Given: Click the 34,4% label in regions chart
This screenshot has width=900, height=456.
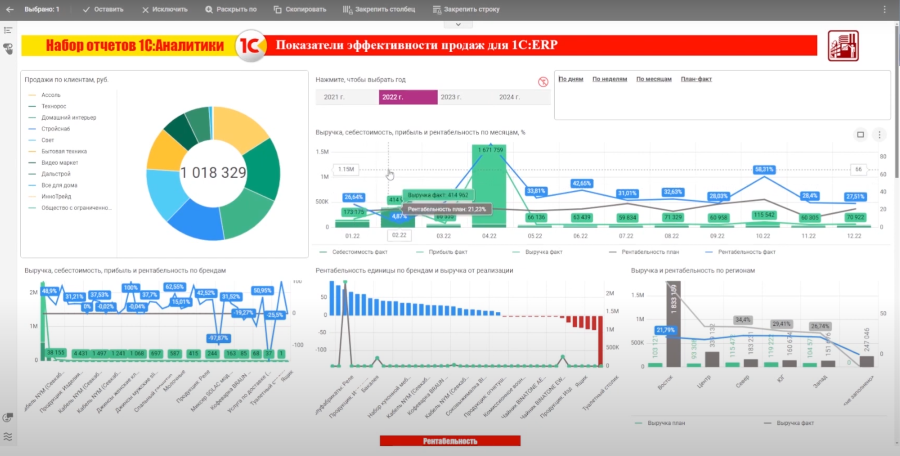Looking at the screenshot, I should (743, 319).
